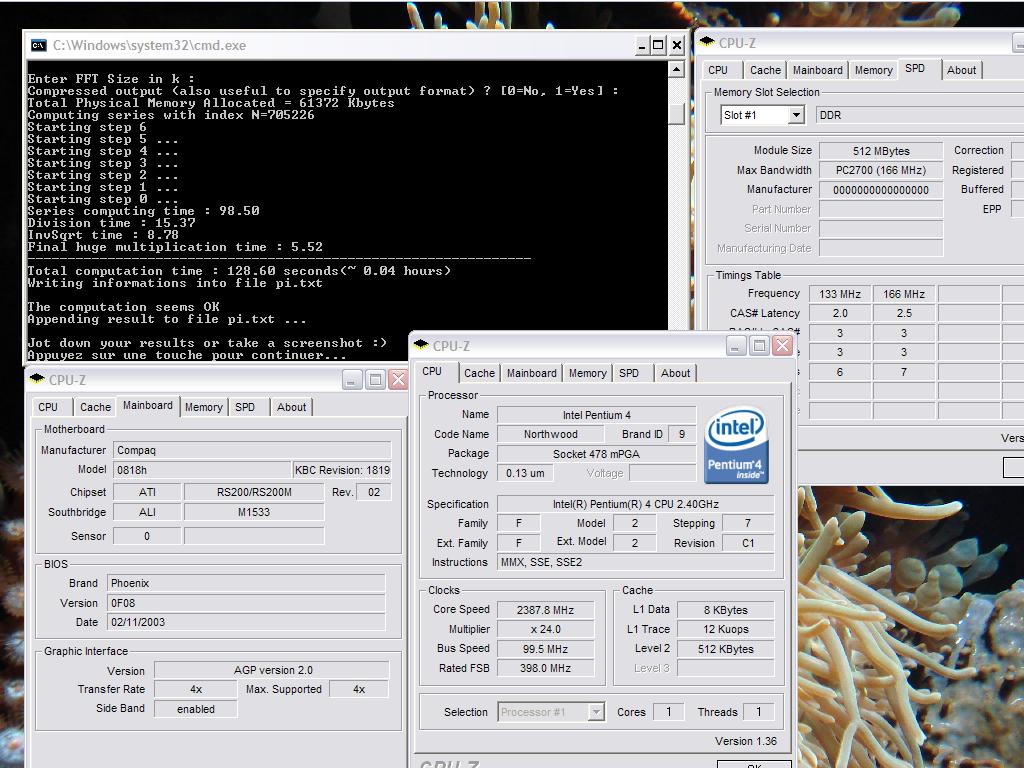Click the motherboard Model field 0818h
Screen dimensions: 1024x768
point(202,470)
